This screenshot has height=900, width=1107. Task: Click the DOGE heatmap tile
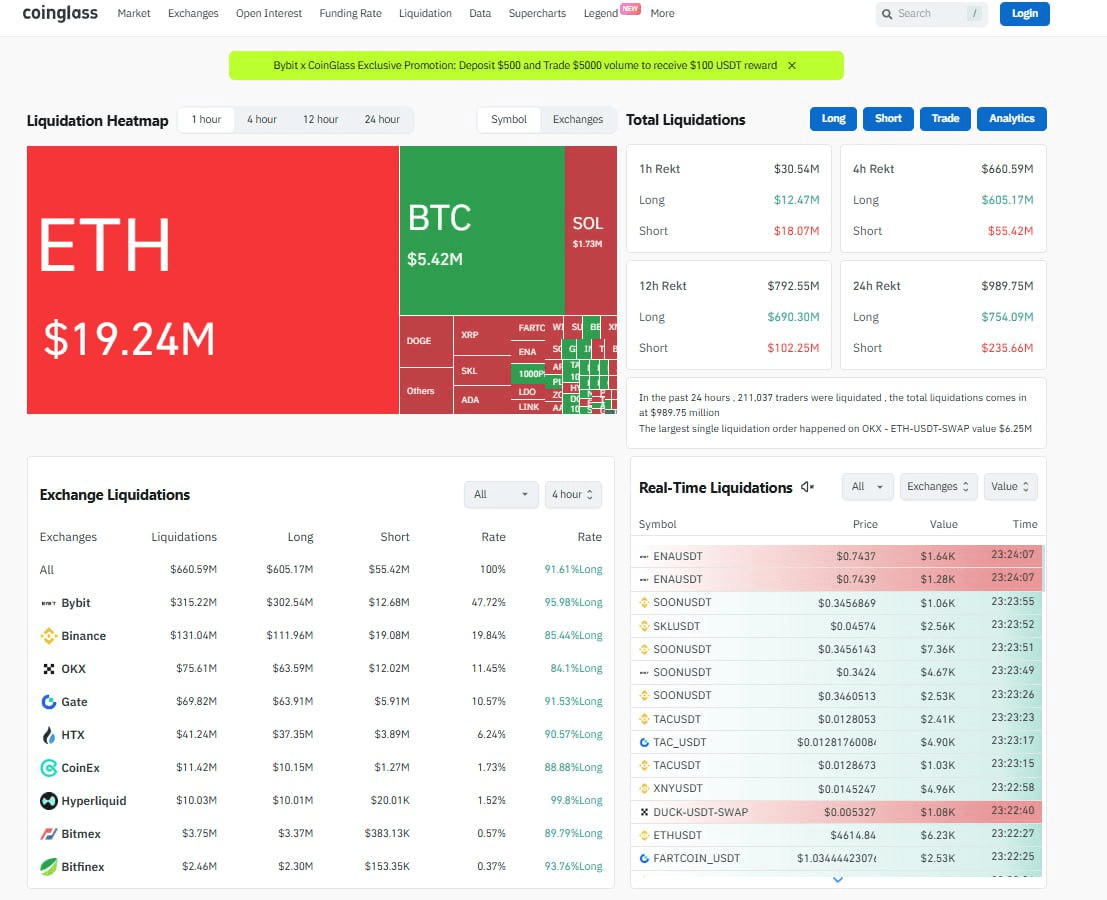tap(426, 342)
